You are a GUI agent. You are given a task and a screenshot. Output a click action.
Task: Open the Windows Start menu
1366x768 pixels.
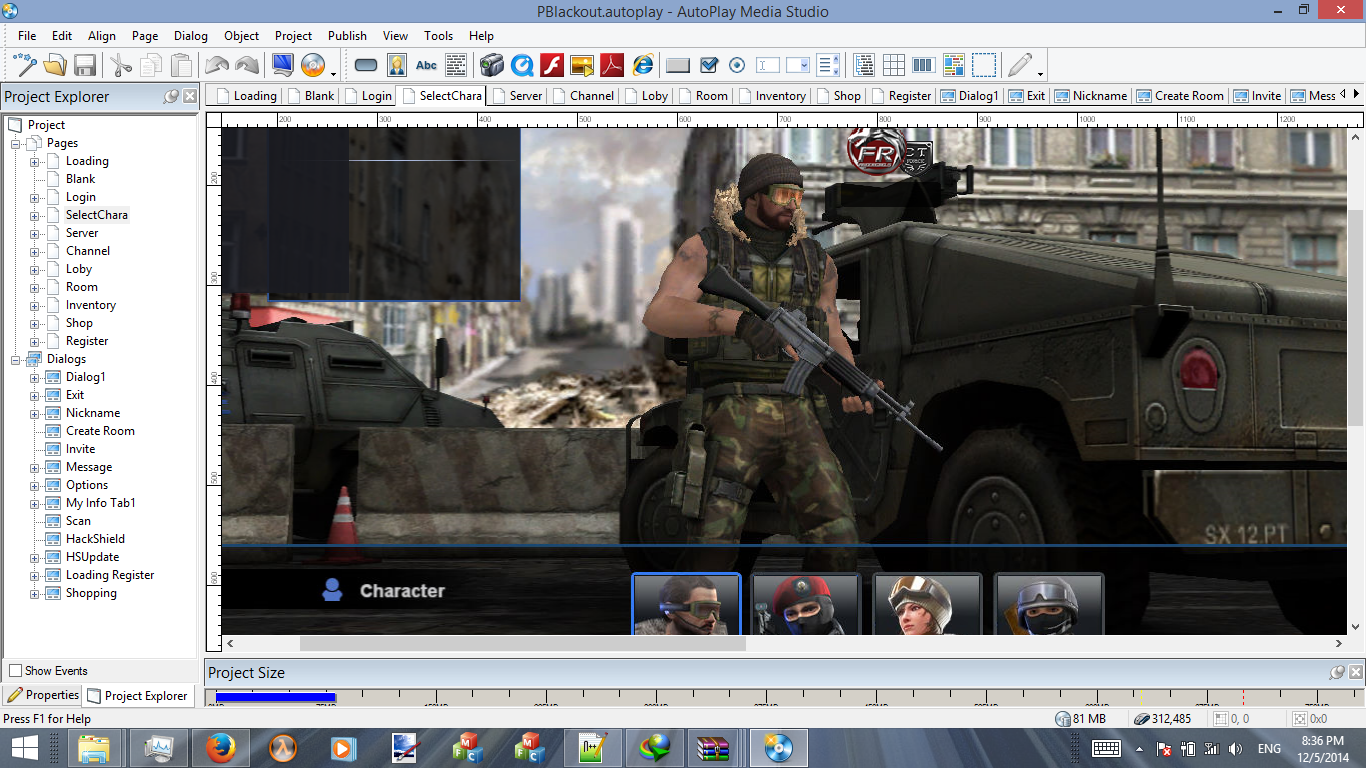pos(24,748)
